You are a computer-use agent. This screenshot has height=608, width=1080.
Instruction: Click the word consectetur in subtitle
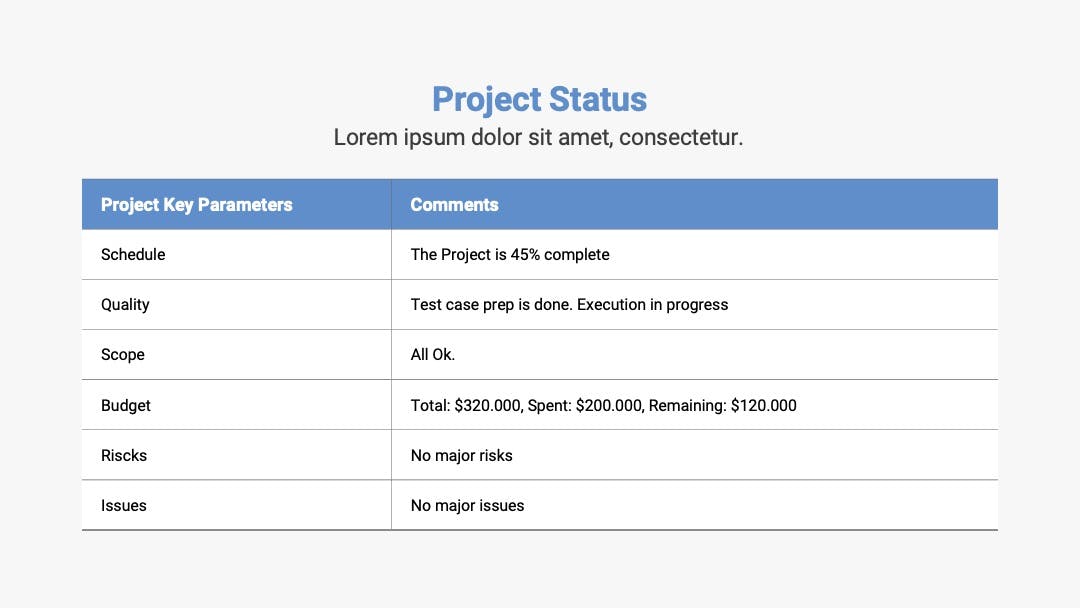[681, 137]
